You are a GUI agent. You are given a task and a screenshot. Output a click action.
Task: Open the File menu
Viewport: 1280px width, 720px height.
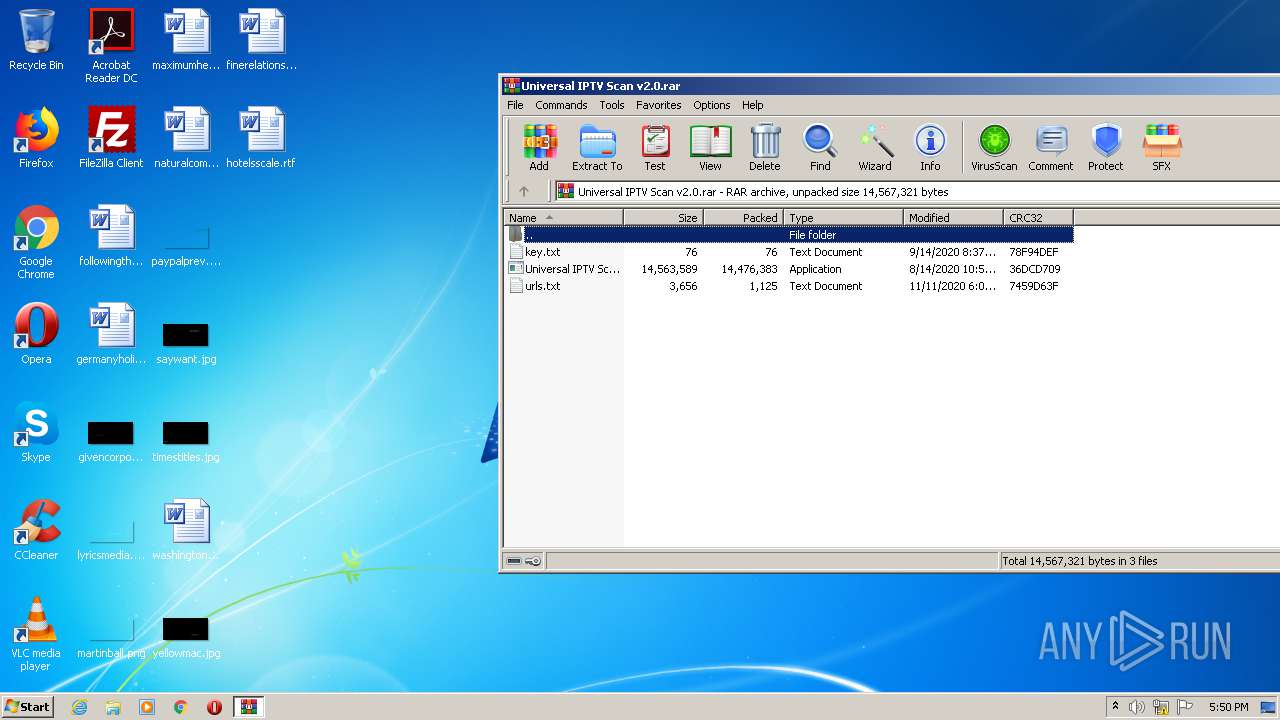pyautogui.click(x=515, y=105)
